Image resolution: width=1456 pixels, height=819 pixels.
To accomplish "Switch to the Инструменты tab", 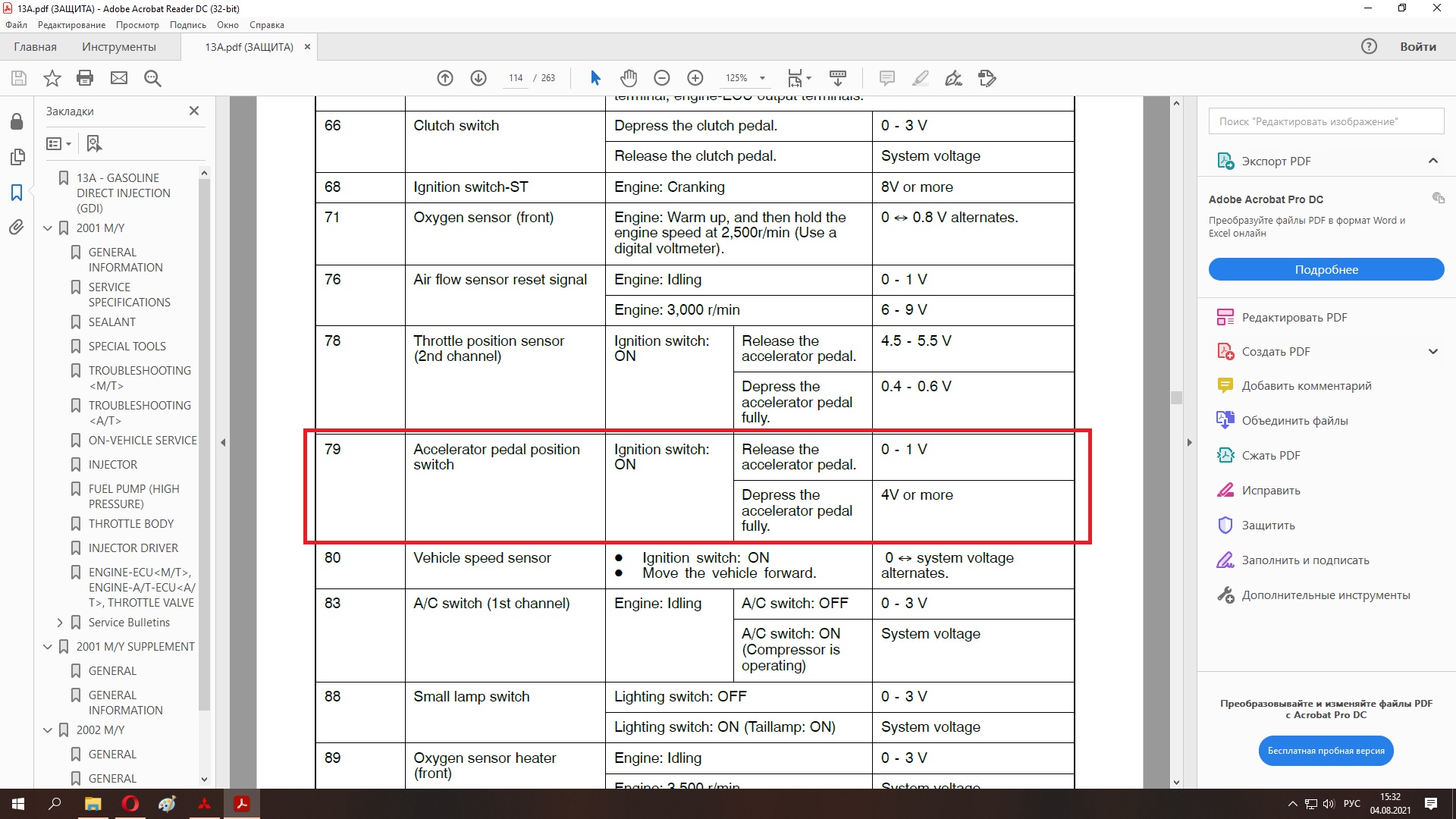I will click(119, 47).
